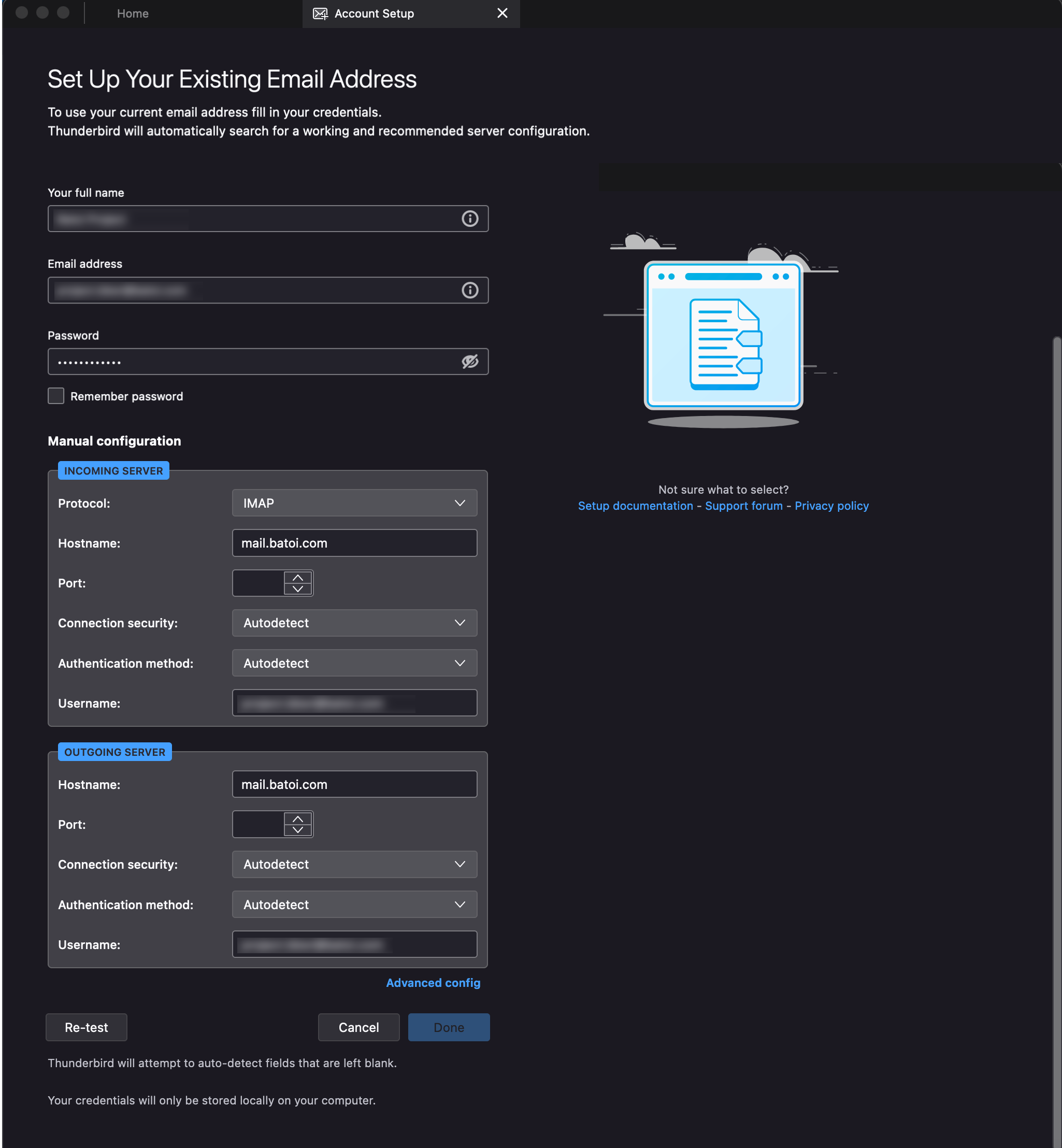
Task: Click the info icon next to email address
Action: (x=470, y=290)
